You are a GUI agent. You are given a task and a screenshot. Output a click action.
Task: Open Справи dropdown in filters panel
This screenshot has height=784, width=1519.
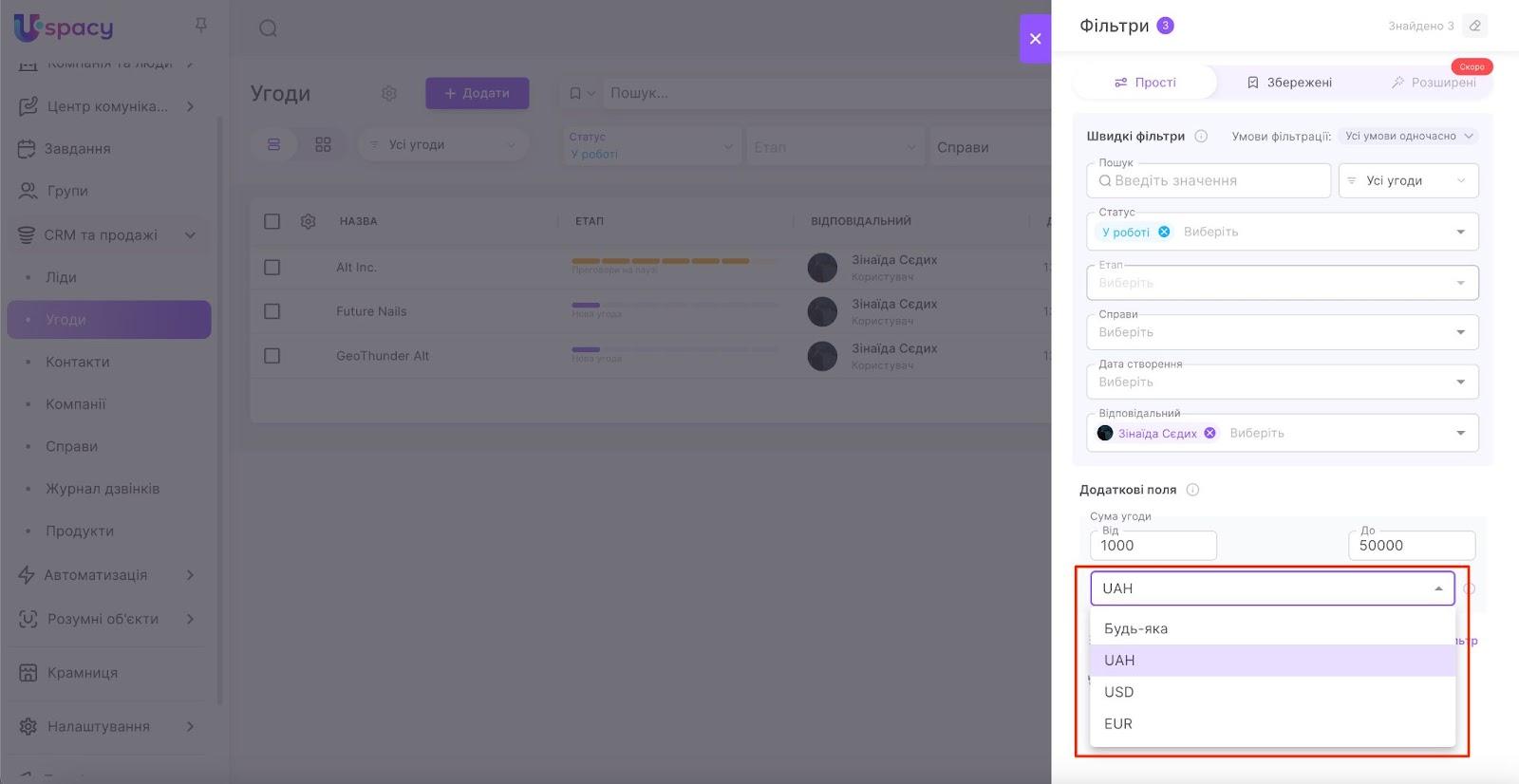[x=1283, y=332]
